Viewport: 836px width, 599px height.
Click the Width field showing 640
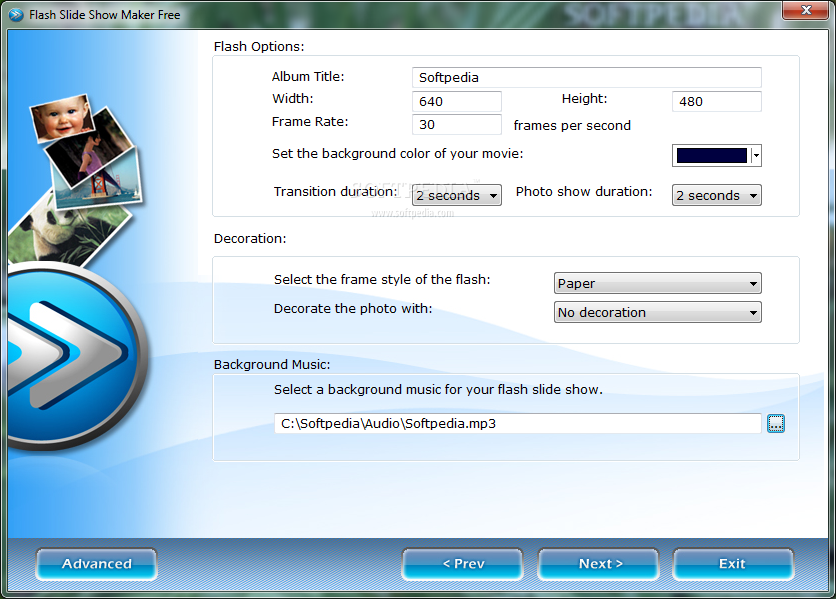(x=456, y=101)
